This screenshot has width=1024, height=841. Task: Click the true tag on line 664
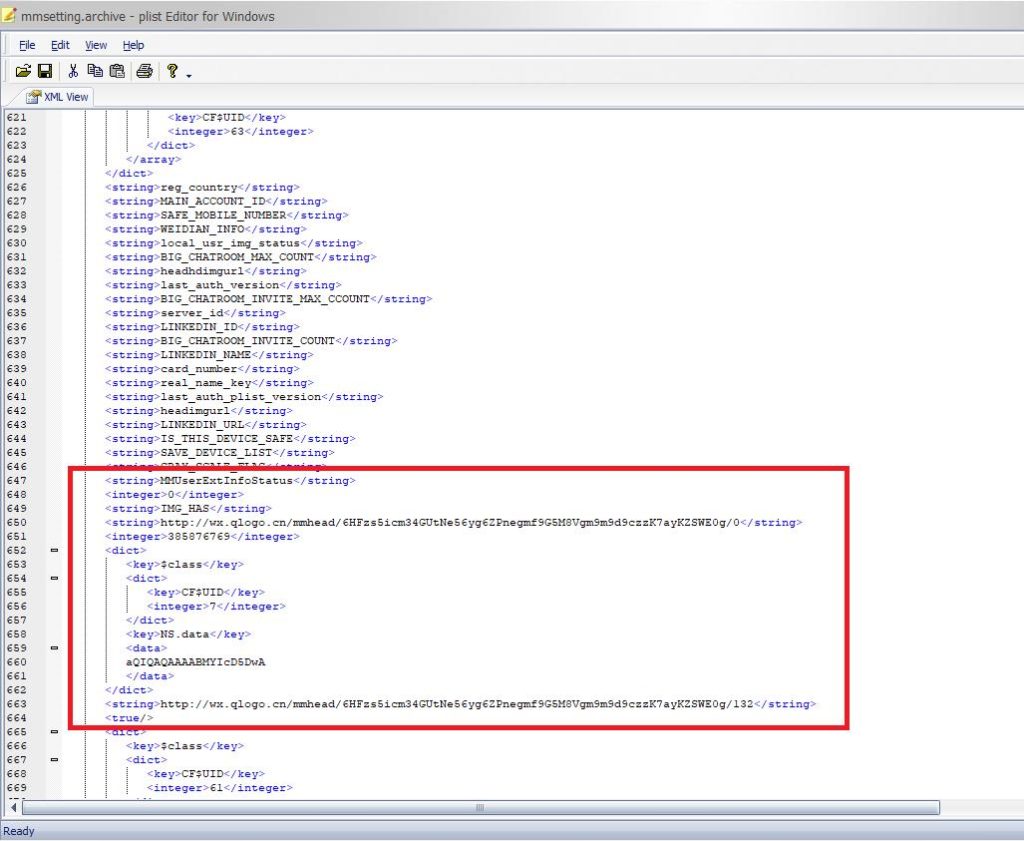click(129, 718)
